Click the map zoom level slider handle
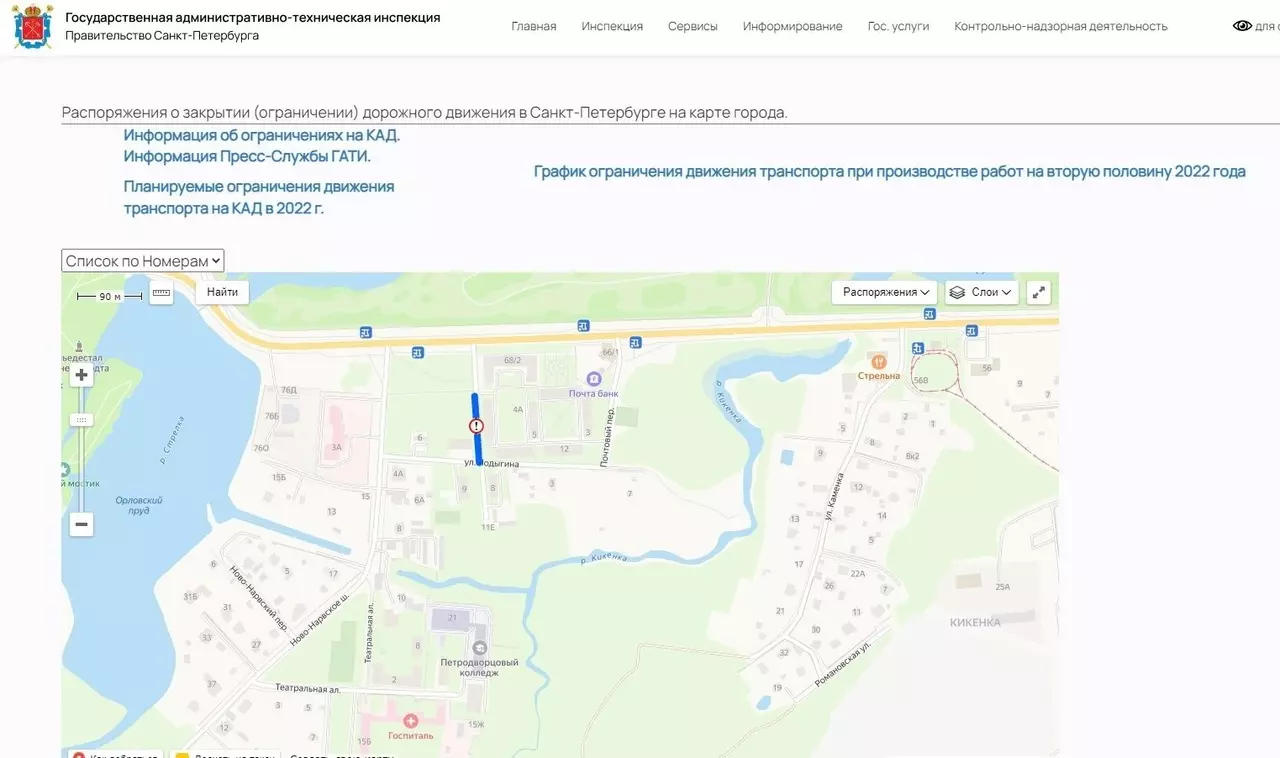The width and height of the screenshot is (1280, 758). click(x=82, y=420)
